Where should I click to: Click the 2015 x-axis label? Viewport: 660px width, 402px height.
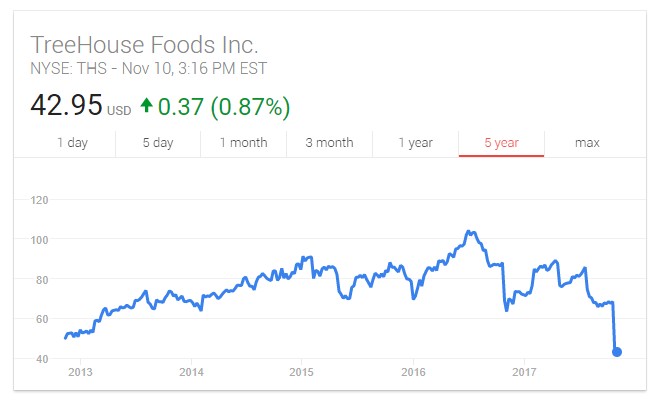(301, 372)
